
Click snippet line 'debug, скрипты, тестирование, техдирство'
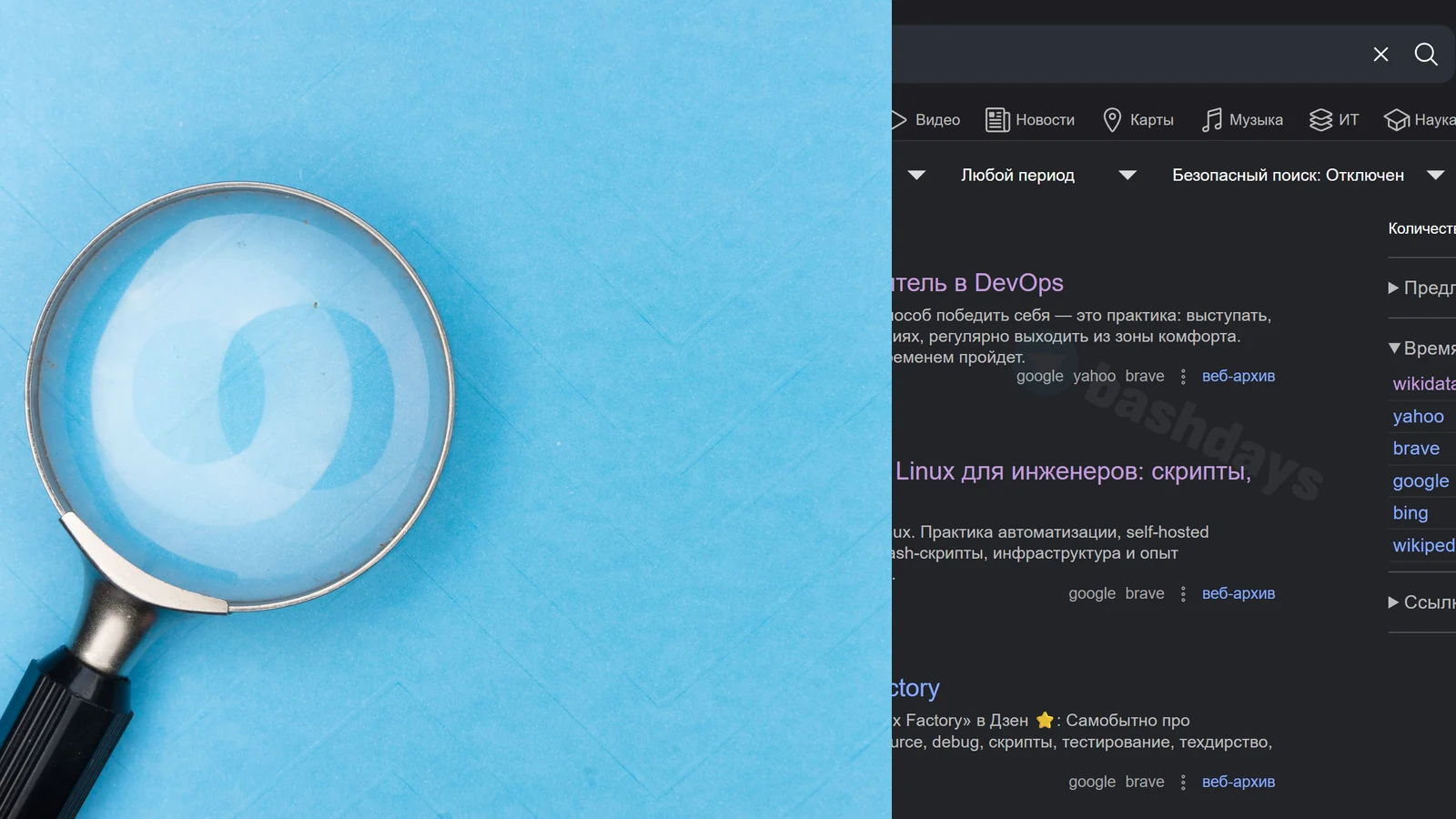tap(1102, 743)
